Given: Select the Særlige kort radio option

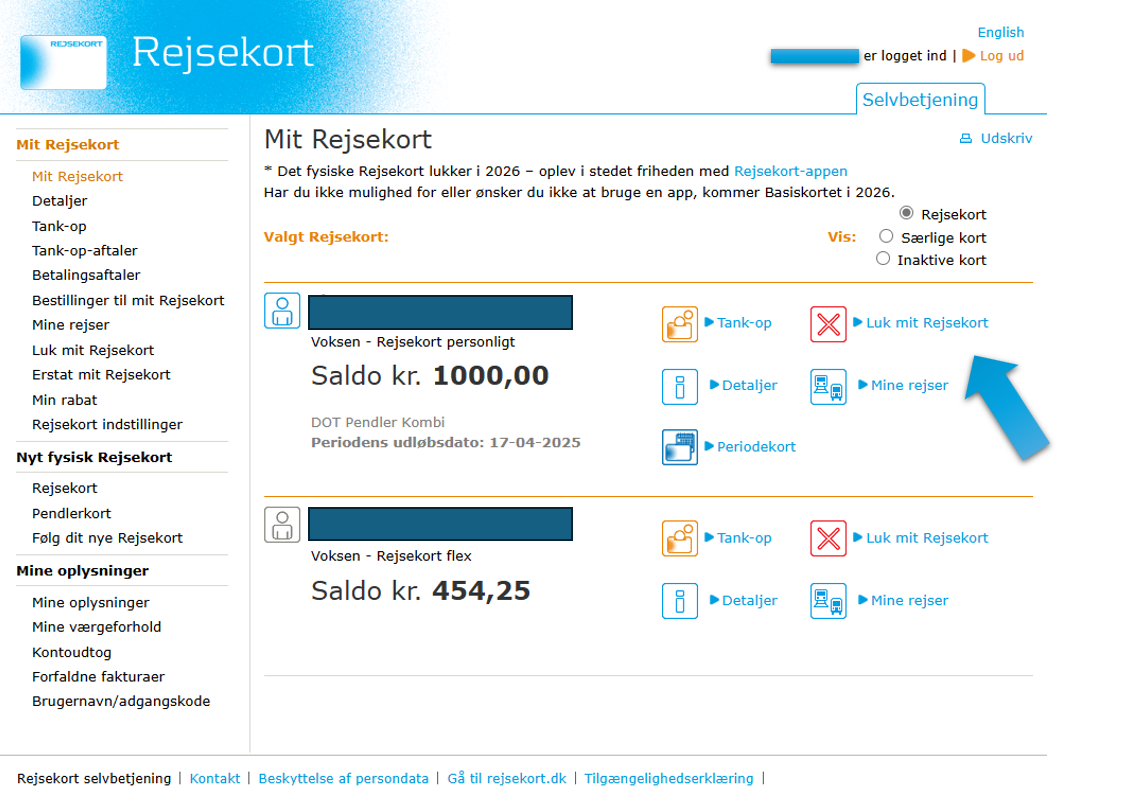Looking at the screenshot, I should tap(886, 237).
